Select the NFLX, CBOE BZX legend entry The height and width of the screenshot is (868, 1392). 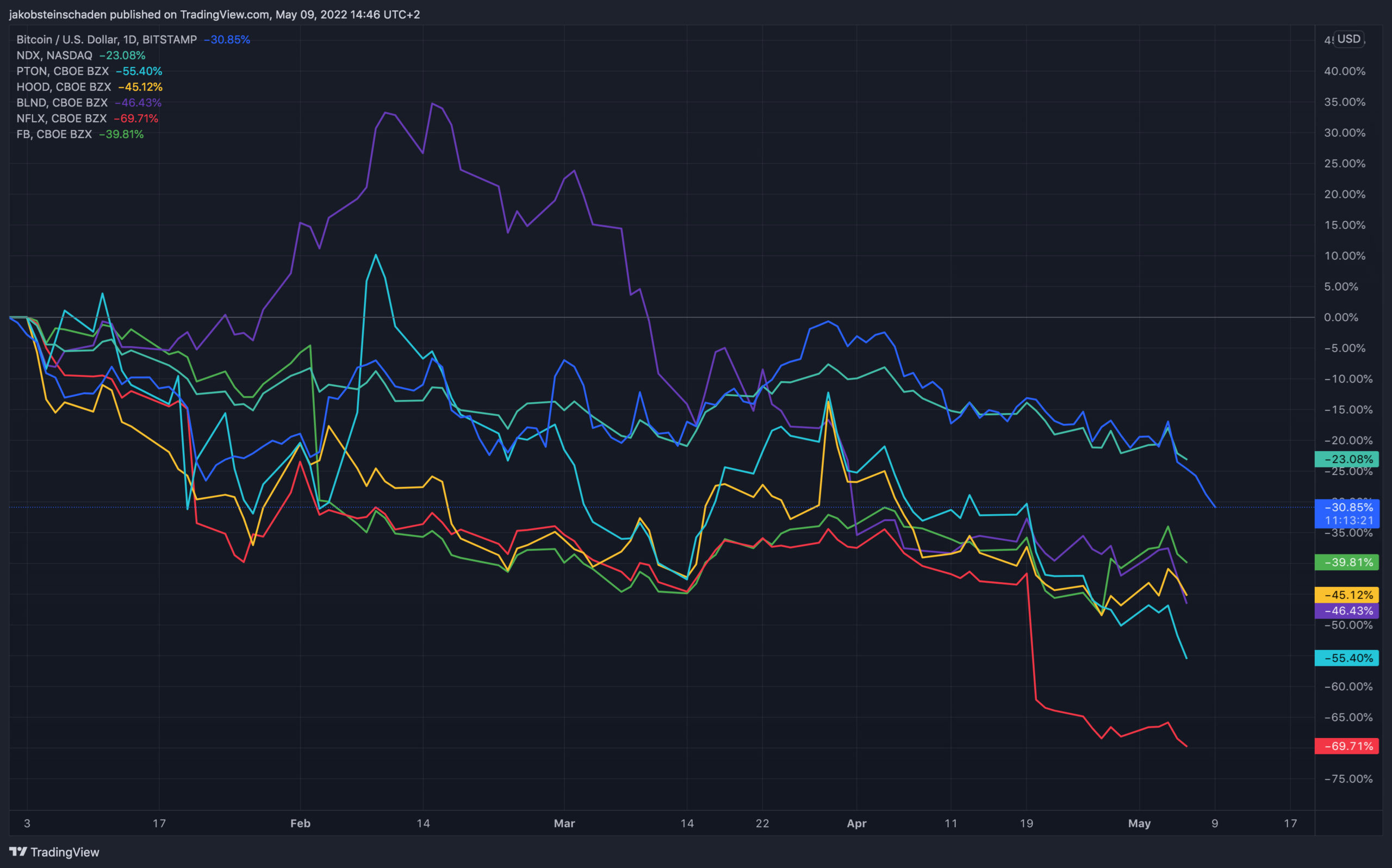[88, 118]
